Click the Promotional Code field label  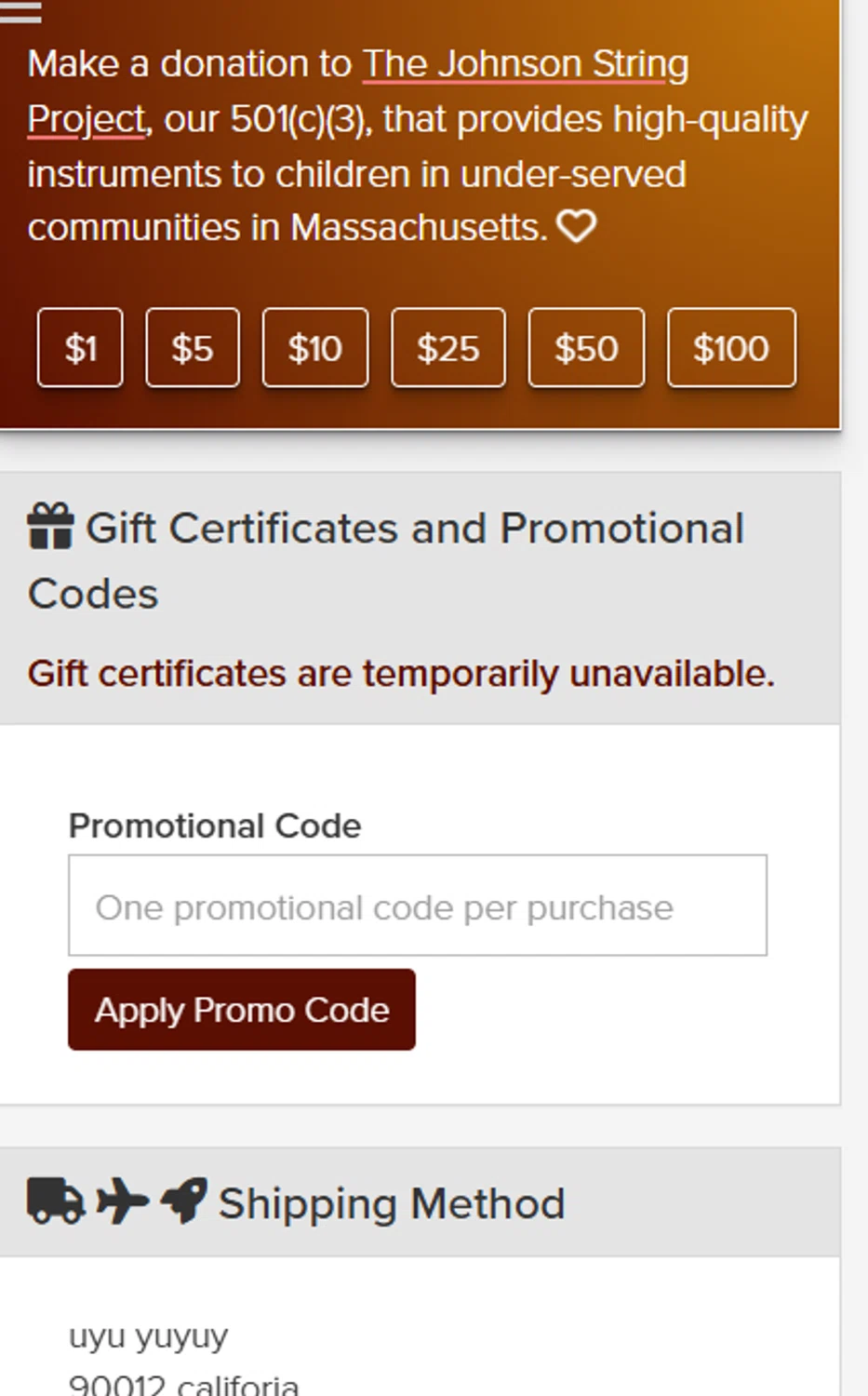[x=215, y=826]
